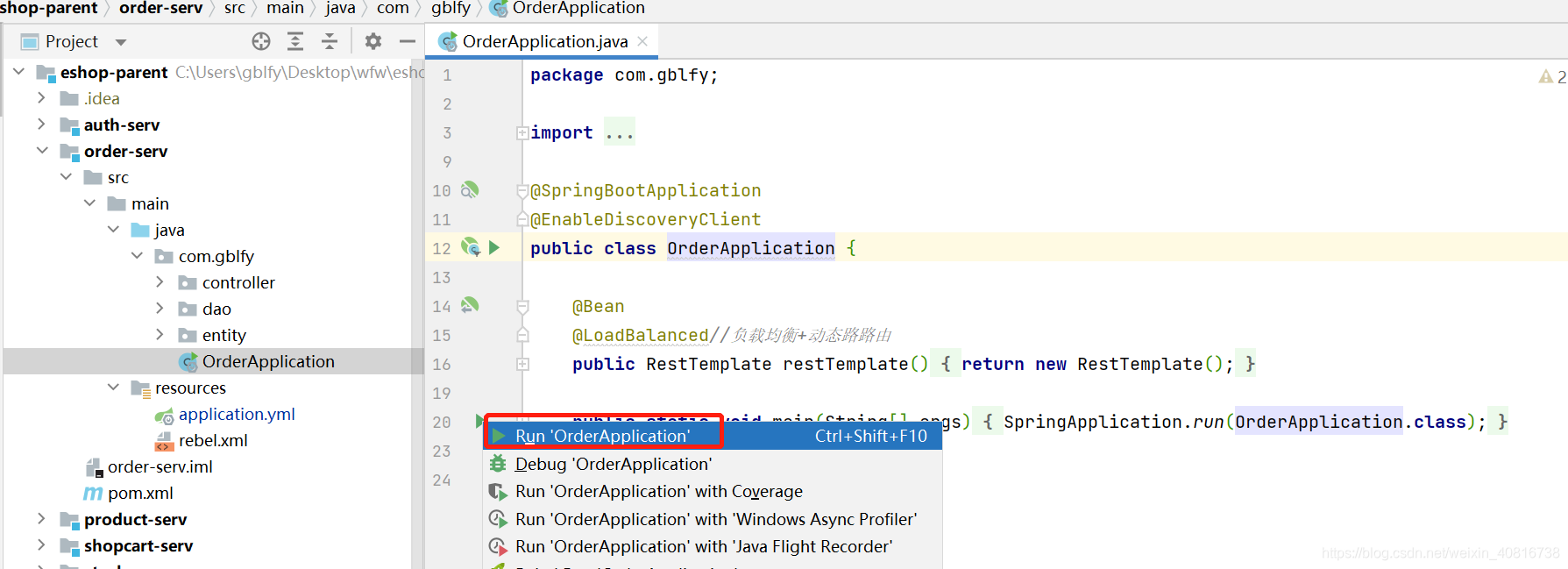Collapse the eshop-parent root node
The height and width of the screenshot is (569, 1568).
[18, 72]
